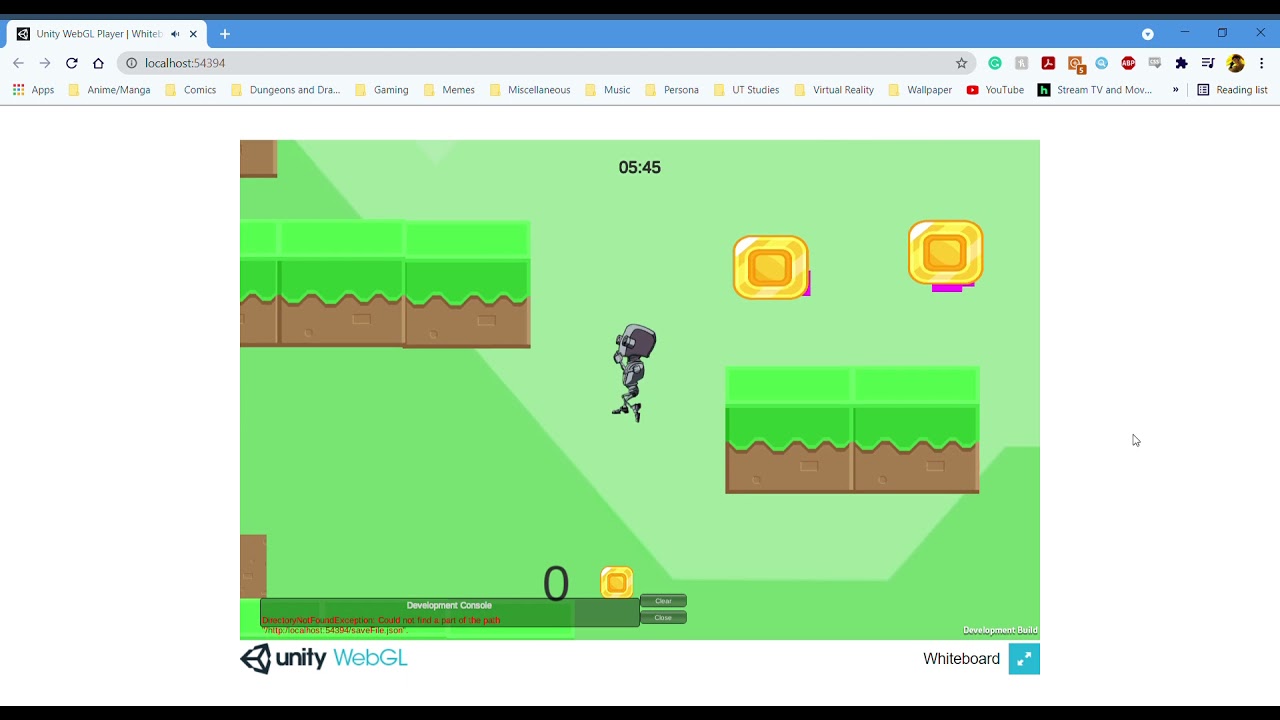The image size is (1280, 720).
Task: Open the Comics bookmark folder
Action: (x=190, y=90)
